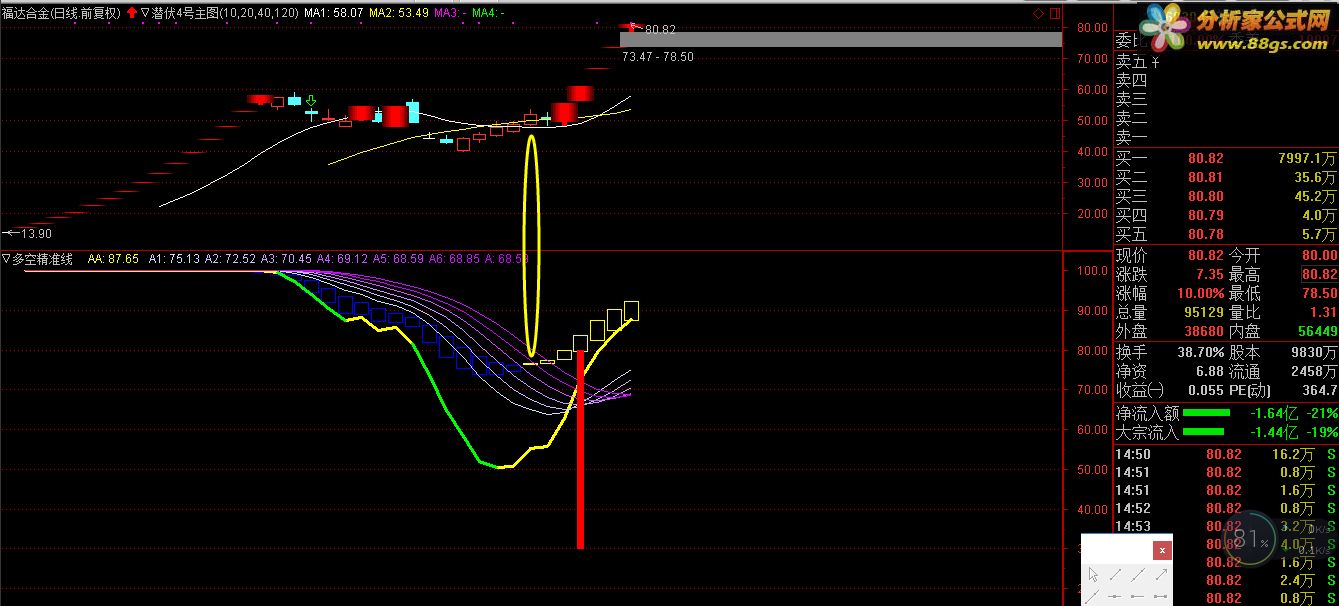Click the red diamond icon atop chart

point(1038,13)
